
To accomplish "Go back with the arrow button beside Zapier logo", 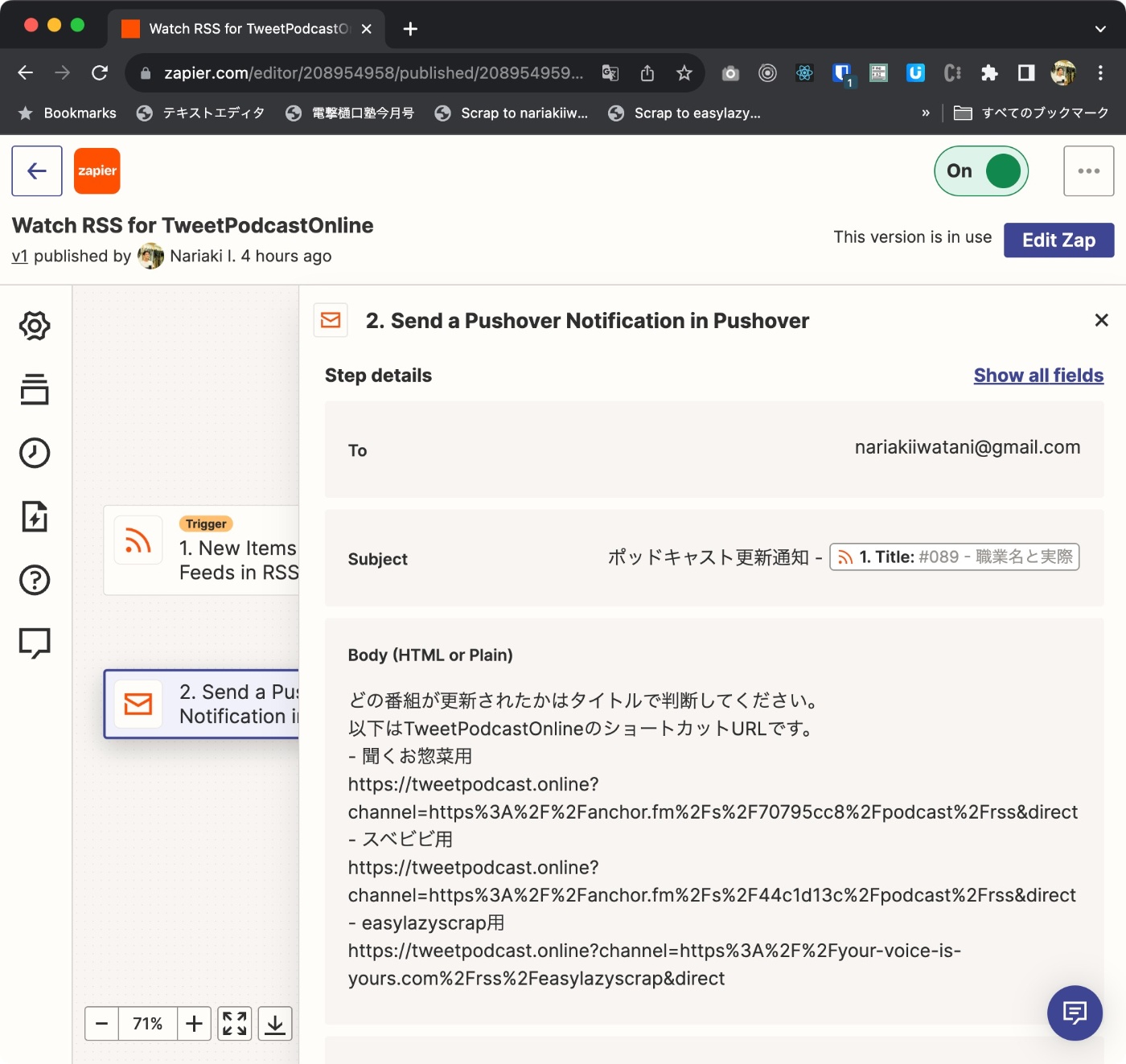I will (x=37, y=170).
